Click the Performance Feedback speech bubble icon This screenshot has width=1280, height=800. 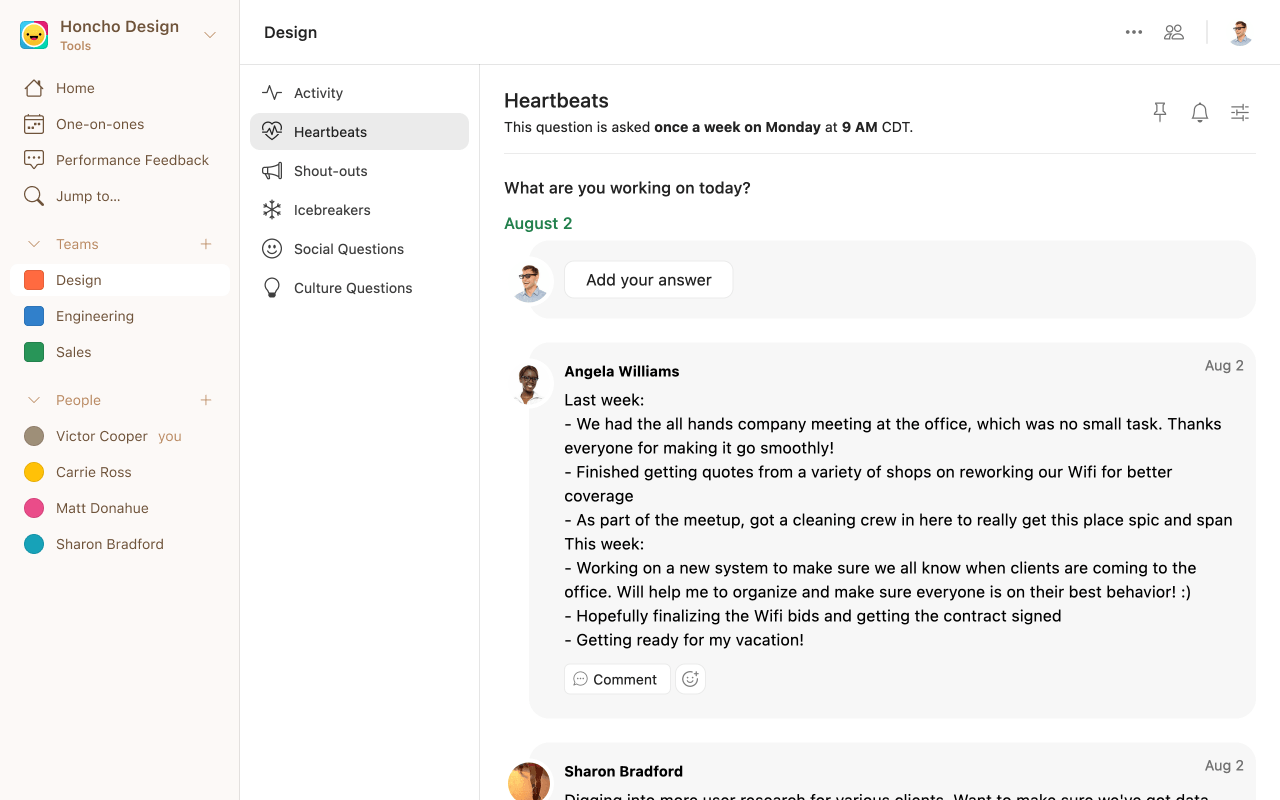point(34,160)
